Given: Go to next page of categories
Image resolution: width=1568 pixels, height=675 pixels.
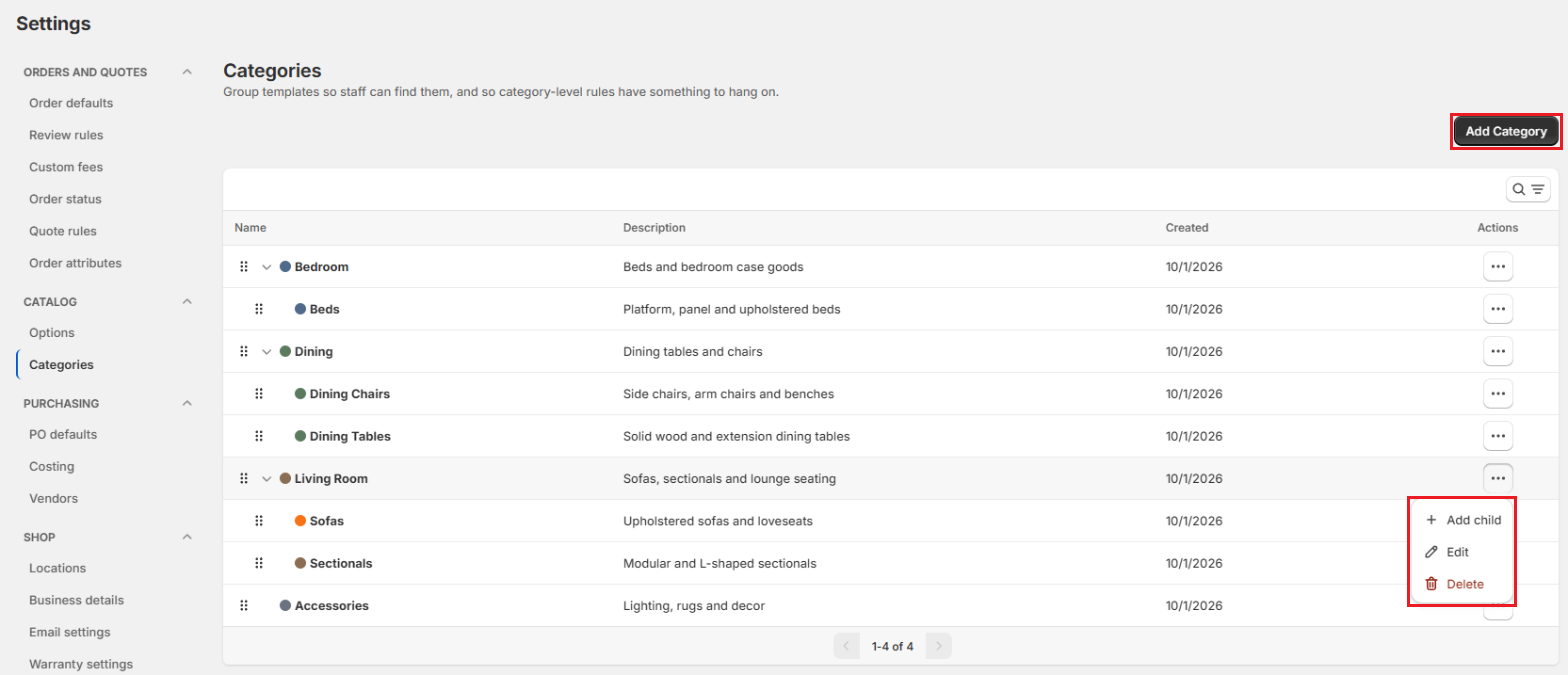Looking at the screenshot, I should [939, 646].
